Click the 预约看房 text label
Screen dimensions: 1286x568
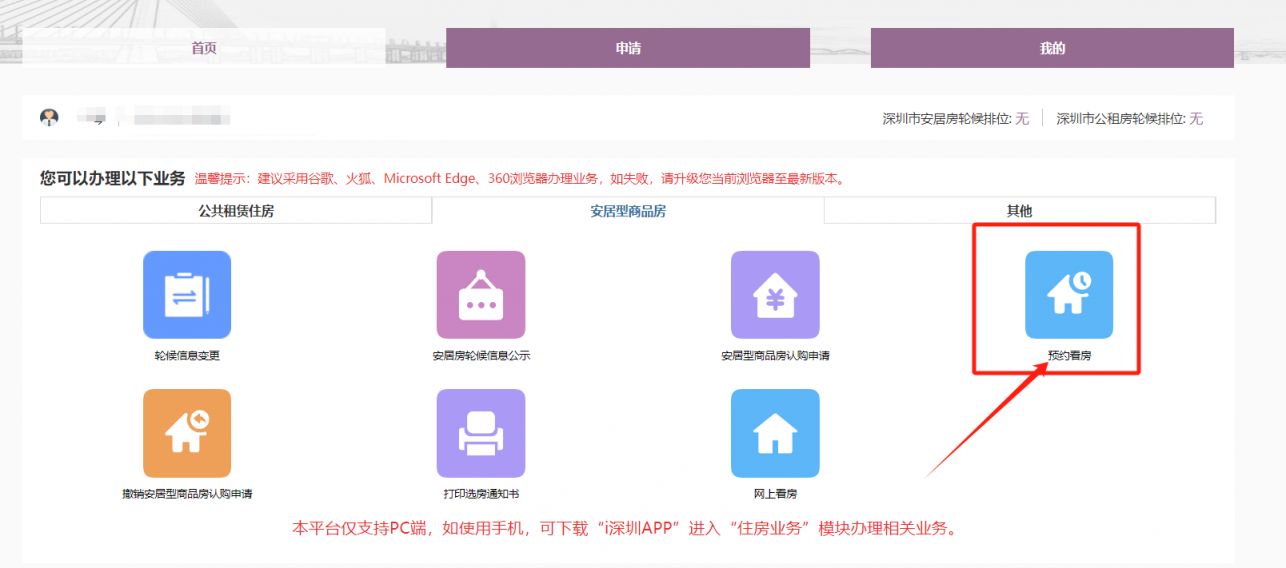click(x=1069, y=356)
